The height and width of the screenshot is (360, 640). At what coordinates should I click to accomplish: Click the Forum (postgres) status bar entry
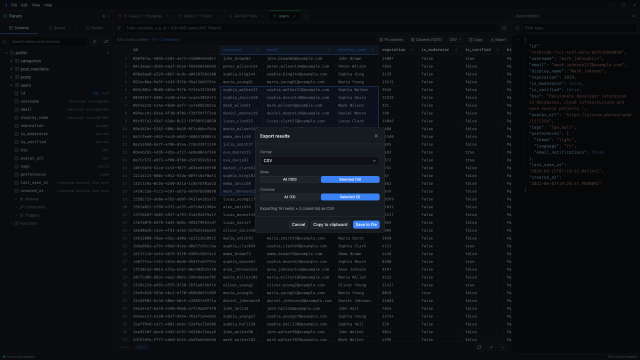tap(19, 357)
